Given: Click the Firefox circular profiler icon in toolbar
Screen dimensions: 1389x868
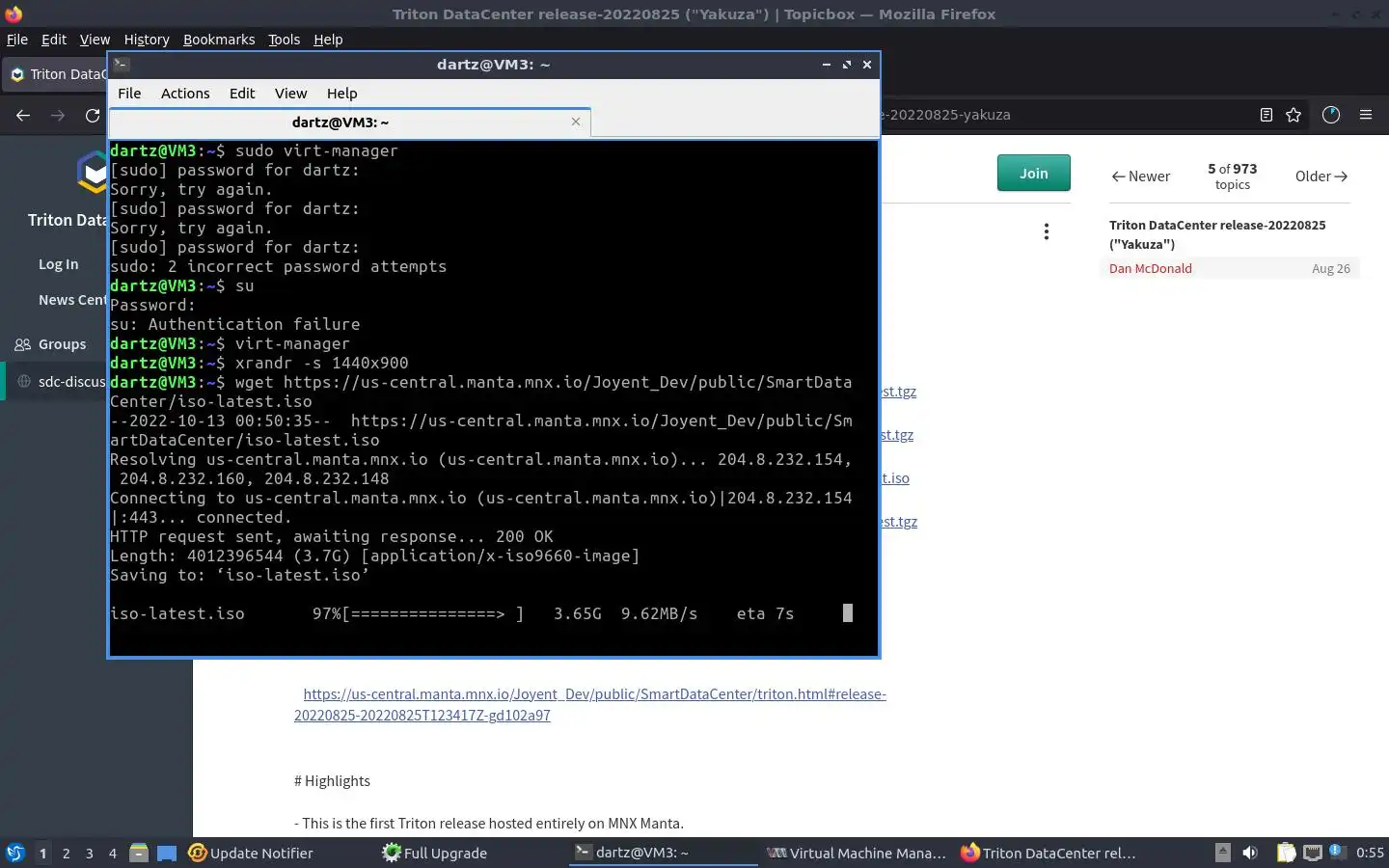Looking at the screenshot, I should click(x=1331, y=115).
